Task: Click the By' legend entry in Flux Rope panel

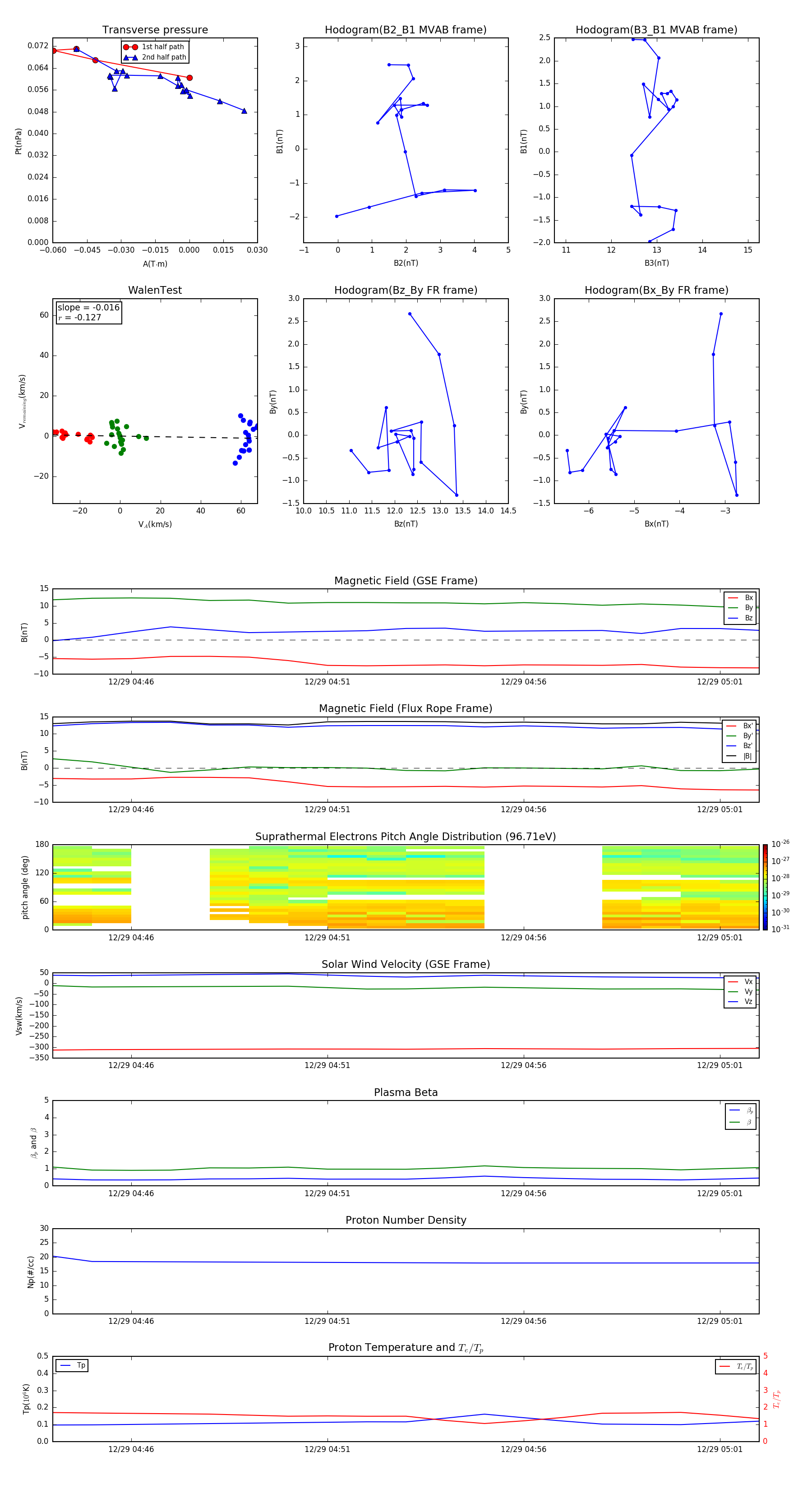Action: pyautogui.click(x=740, y=736)
